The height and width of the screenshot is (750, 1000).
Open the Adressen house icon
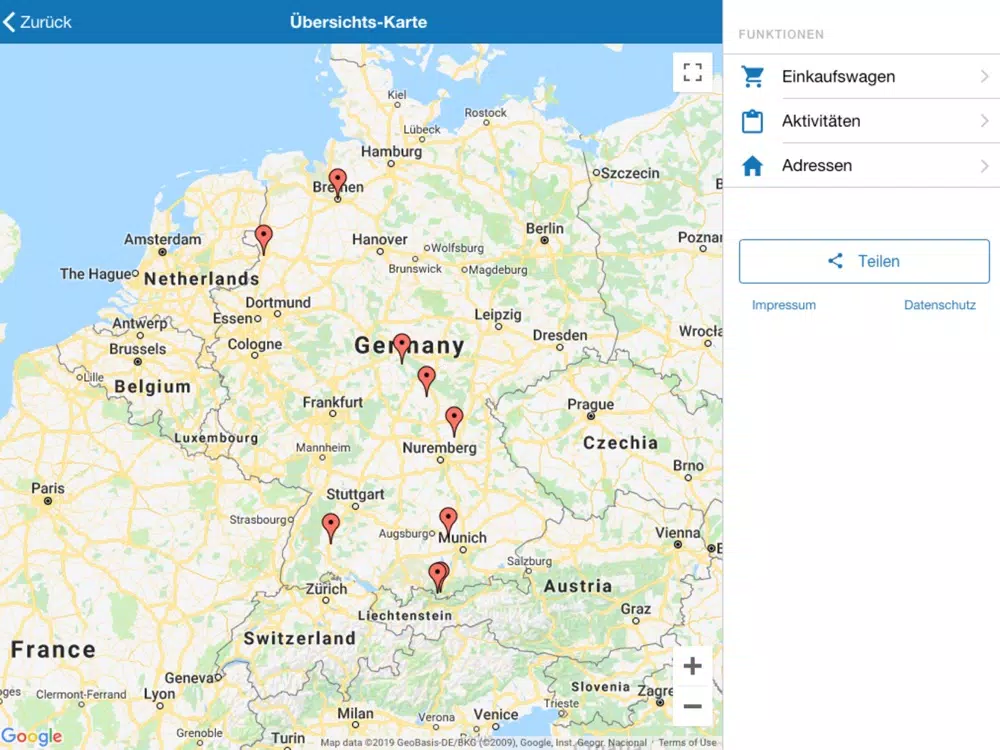point(753,166)
